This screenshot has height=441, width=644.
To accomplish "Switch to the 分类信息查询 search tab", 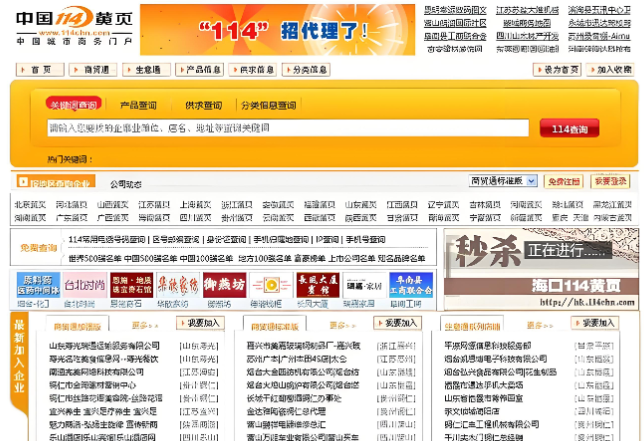I will (269, 106).
